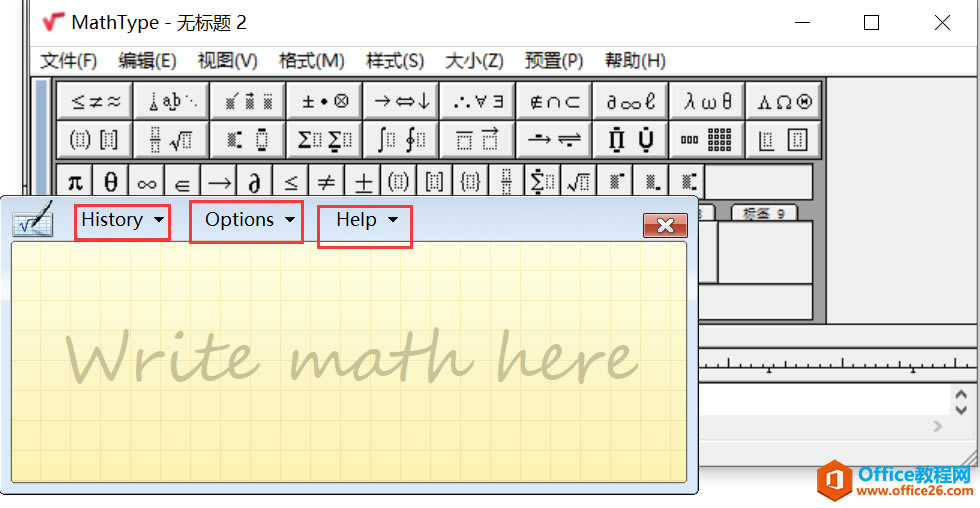Insert subscript template from small bar
The height and width of the screenshot is (508, 980).
651,182
